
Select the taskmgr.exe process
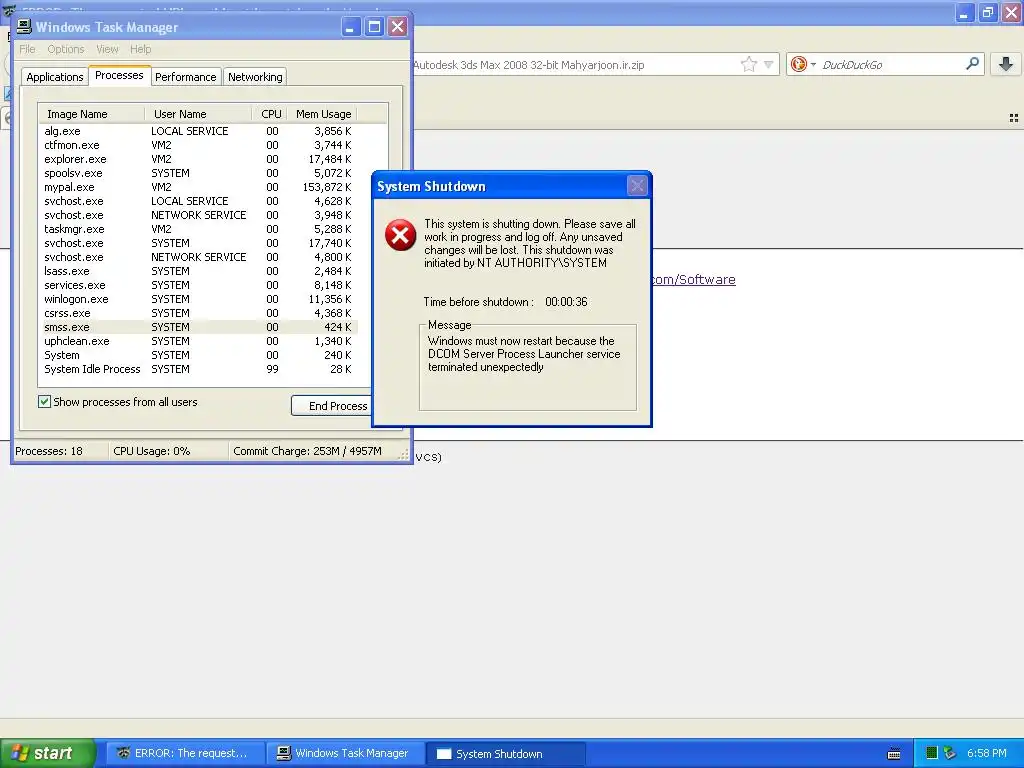coord(199,229)
